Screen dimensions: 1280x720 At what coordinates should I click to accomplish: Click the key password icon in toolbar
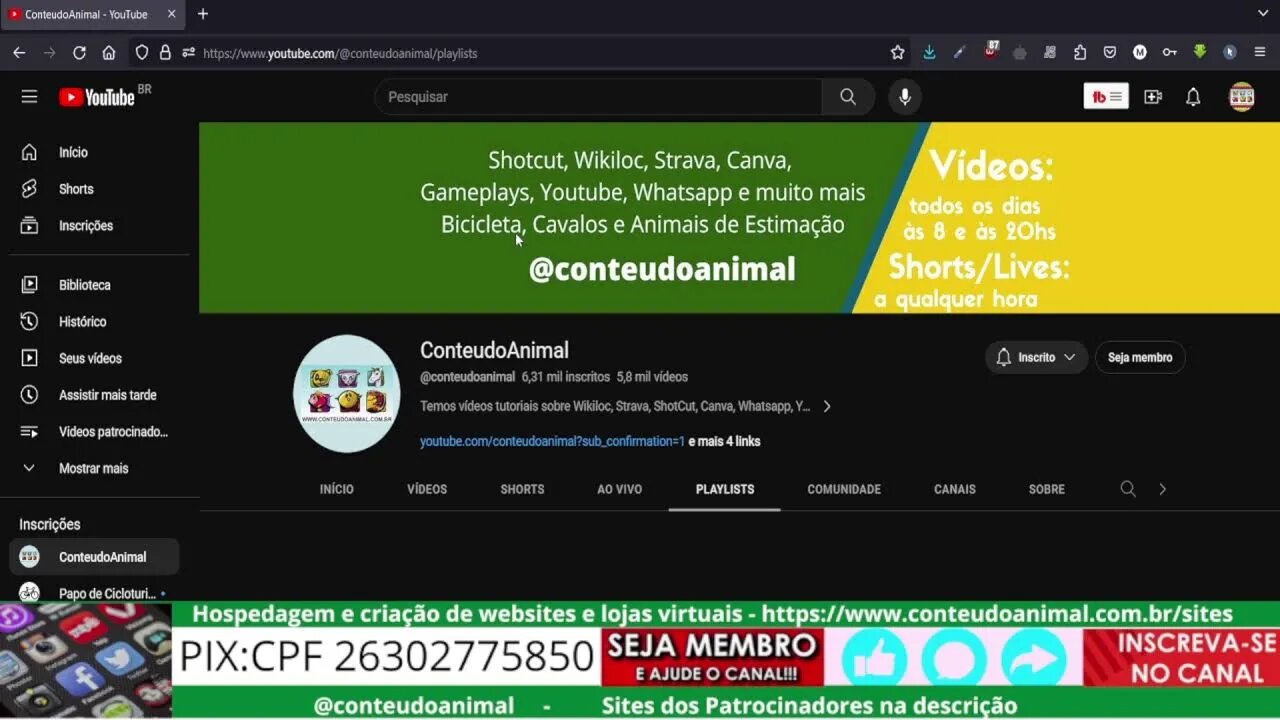1169,53
